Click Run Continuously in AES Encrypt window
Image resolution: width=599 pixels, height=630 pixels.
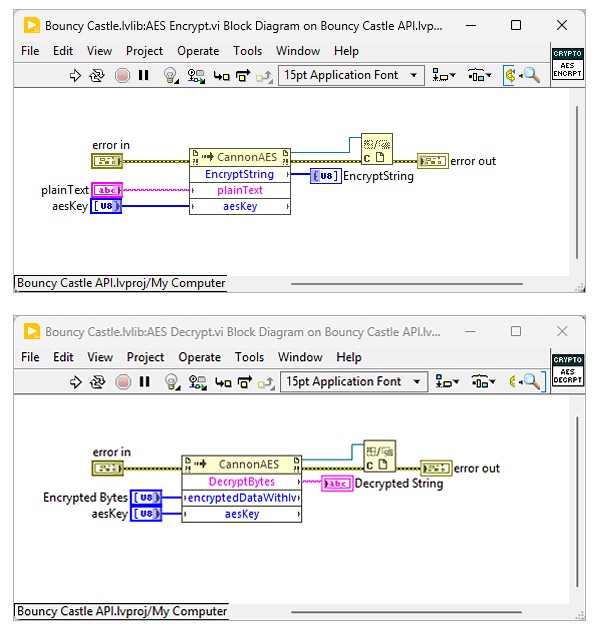(97, 75)
